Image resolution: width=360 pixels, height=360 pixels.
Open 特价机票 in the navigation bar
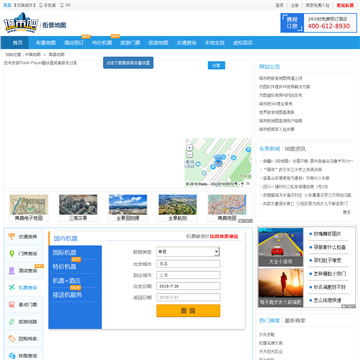[102, 43]
